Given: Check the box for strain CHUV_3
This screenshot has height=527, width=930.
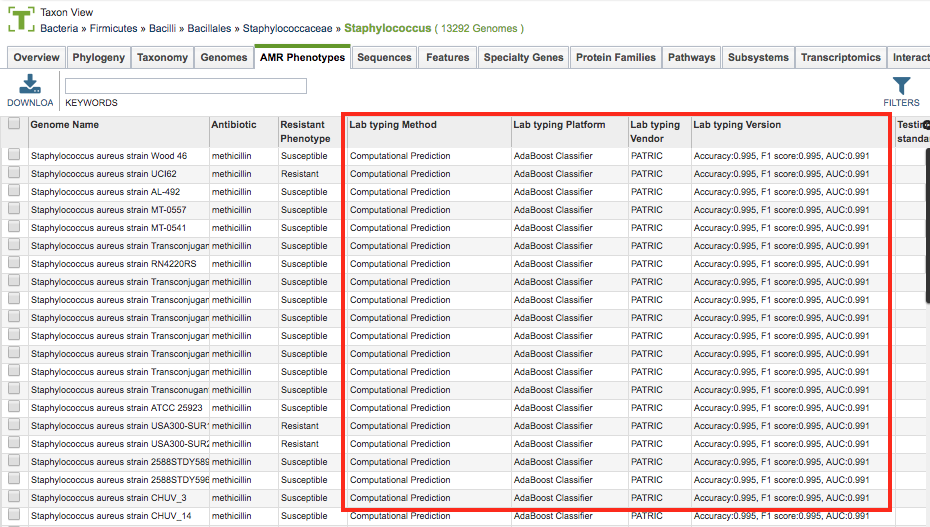Looking at the screenshot, I should click(14, 497).
